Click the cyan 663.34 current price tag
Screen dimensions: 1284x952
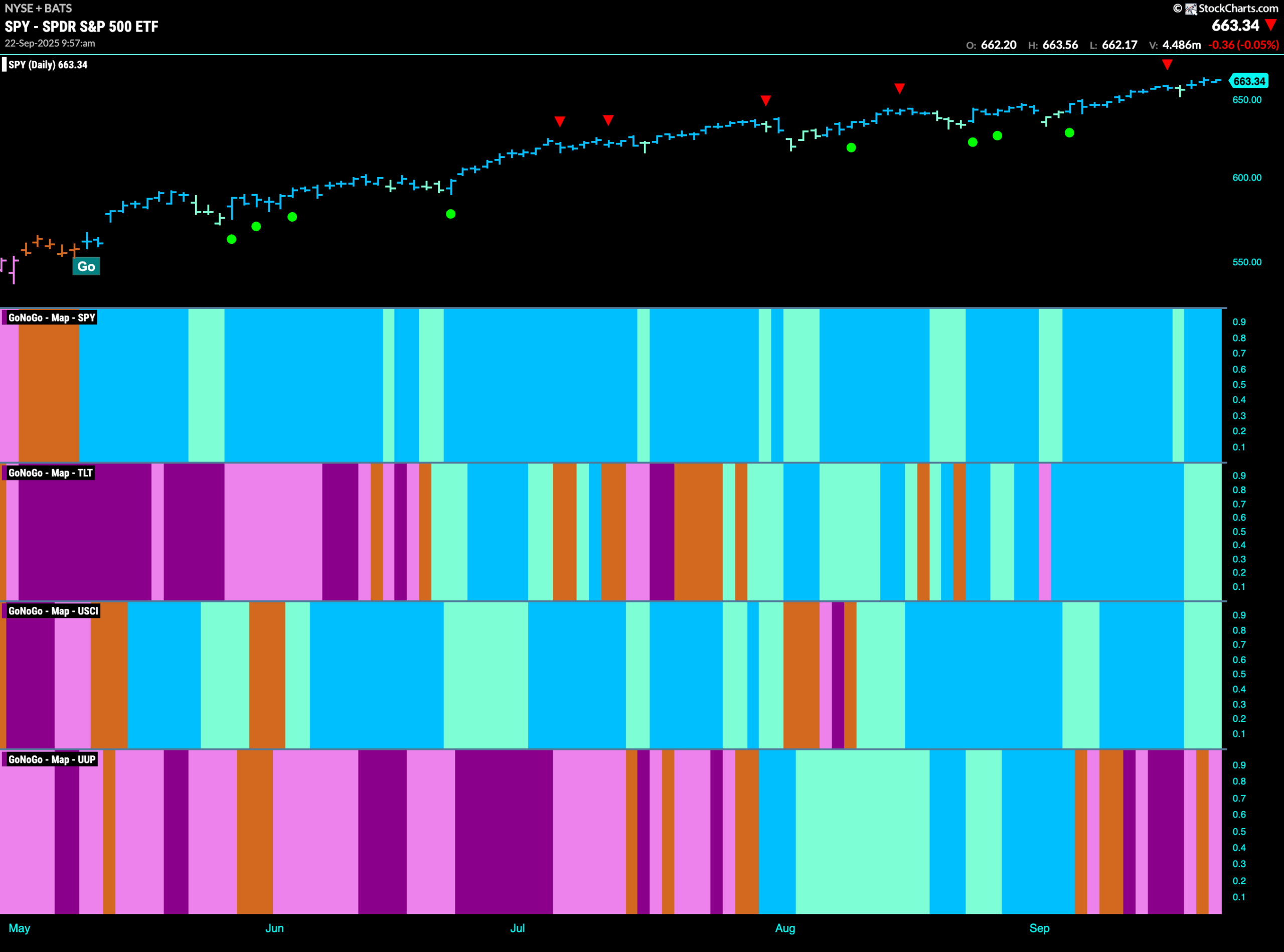pyautogui.click(x=1249, y=81)
